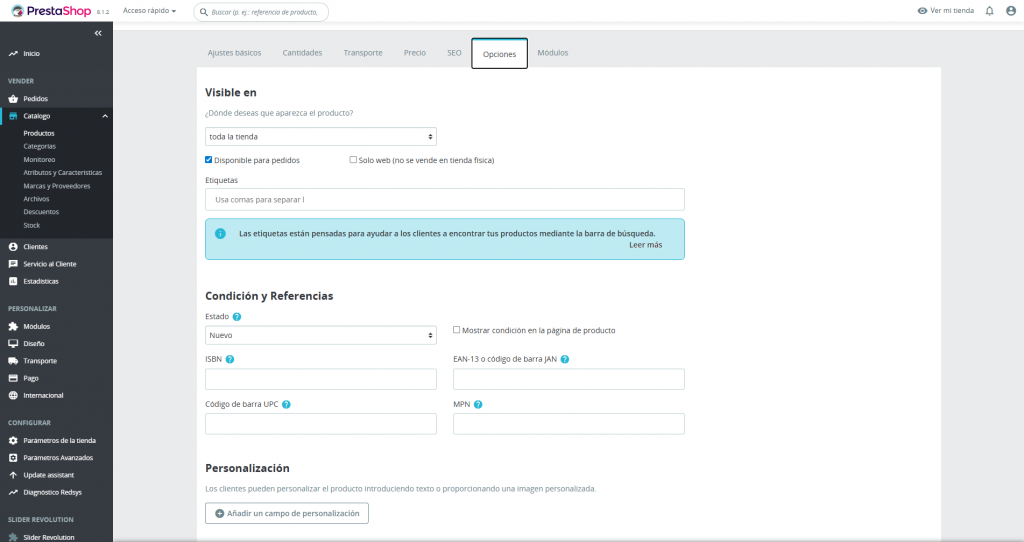The width and height of the screenshot is (1024, 542).
Task: Switch to the Precio tab
Action: [x=415, y=53]
